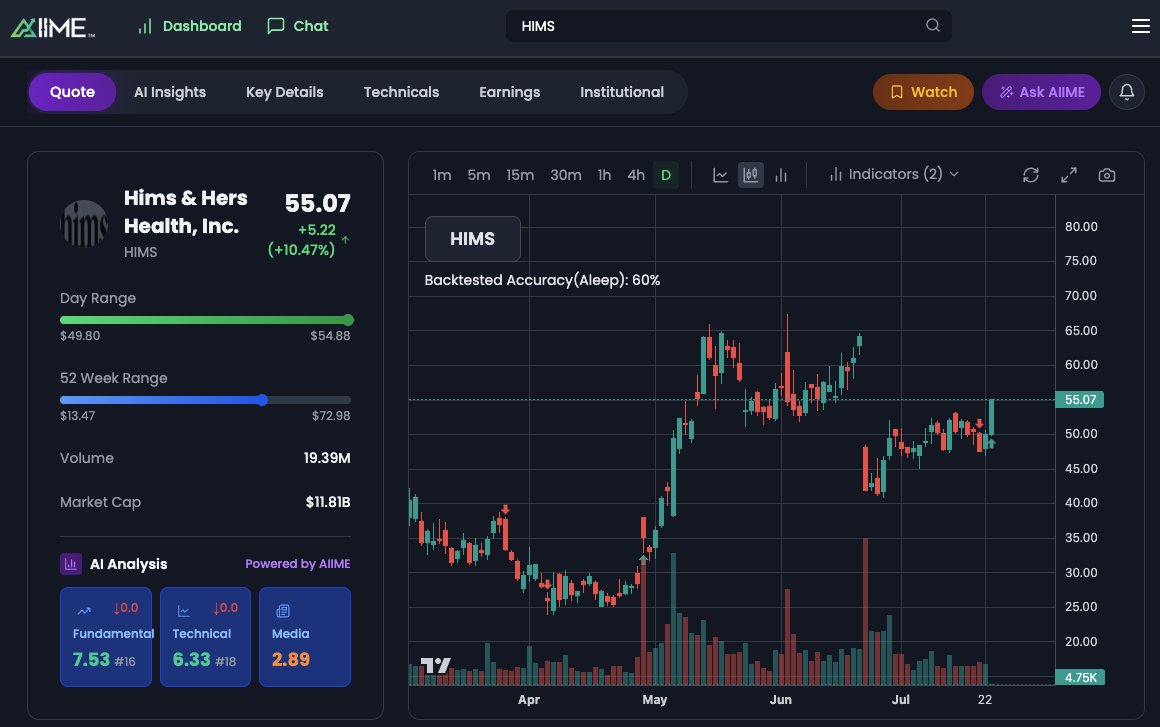Select the 1h chart interval
The image size is (1160, 727).
604,175
